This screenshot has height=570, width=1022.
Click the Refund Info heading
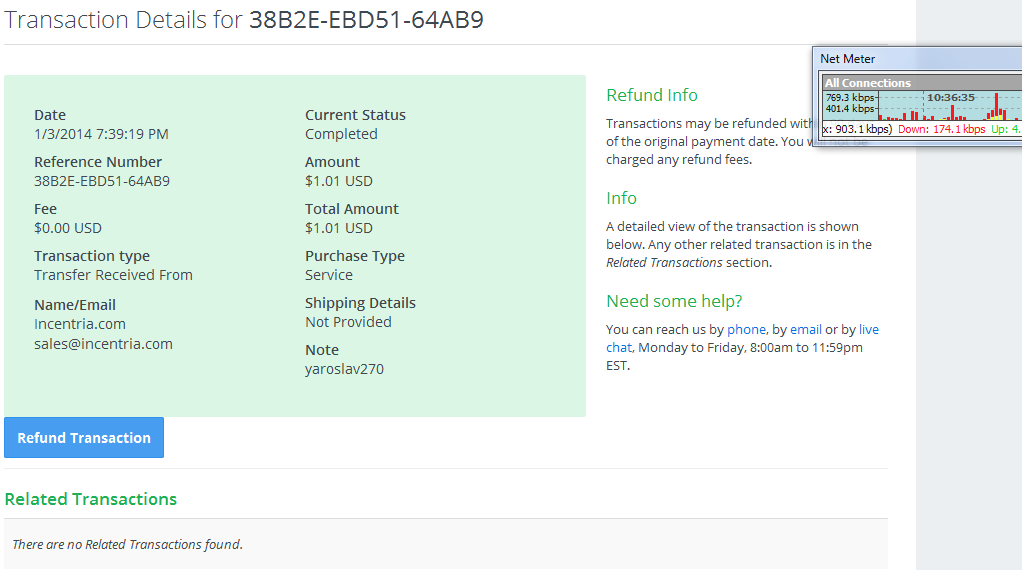tap(652, 95)
